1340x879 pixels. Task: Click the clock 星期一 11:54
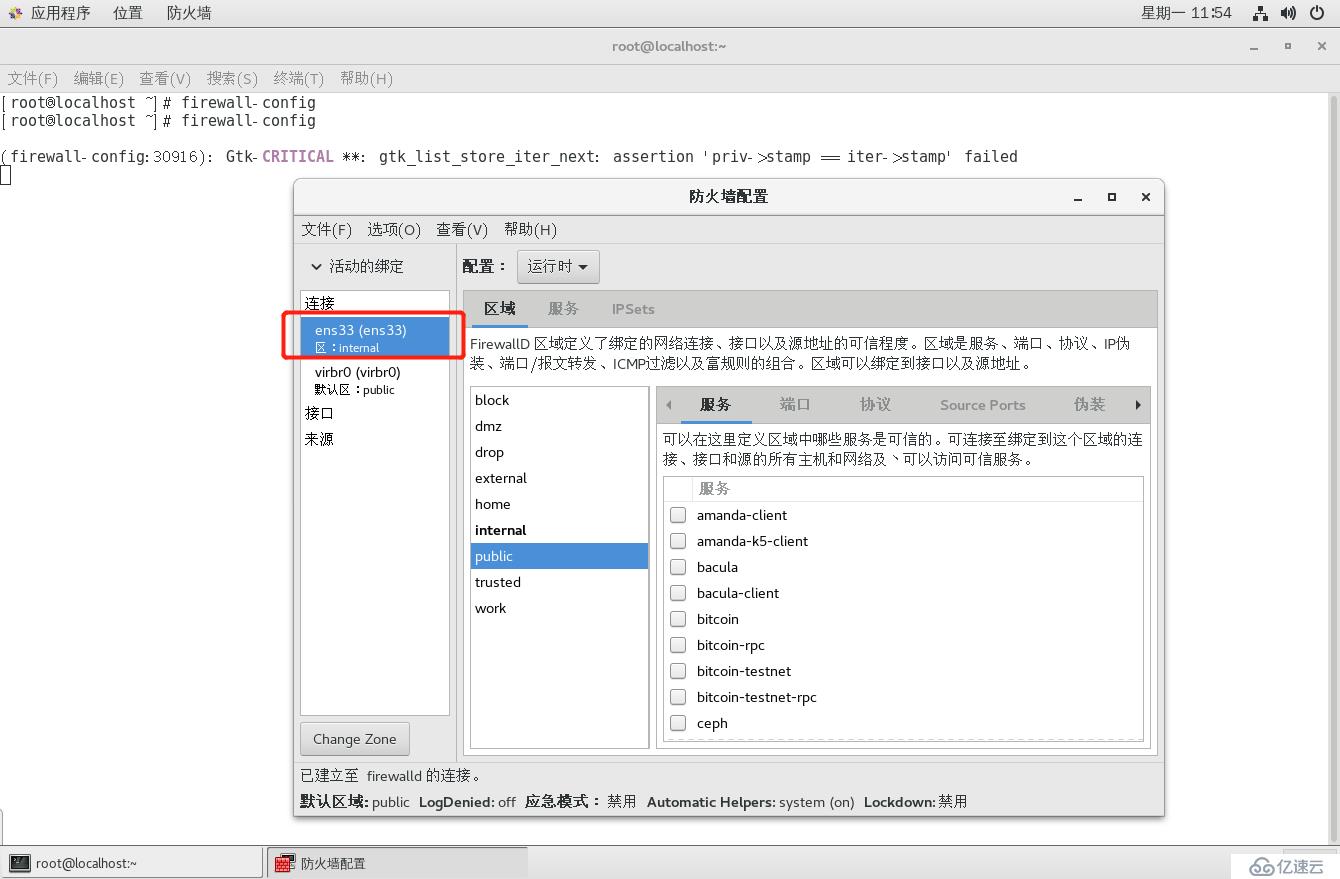point(1186,13)
